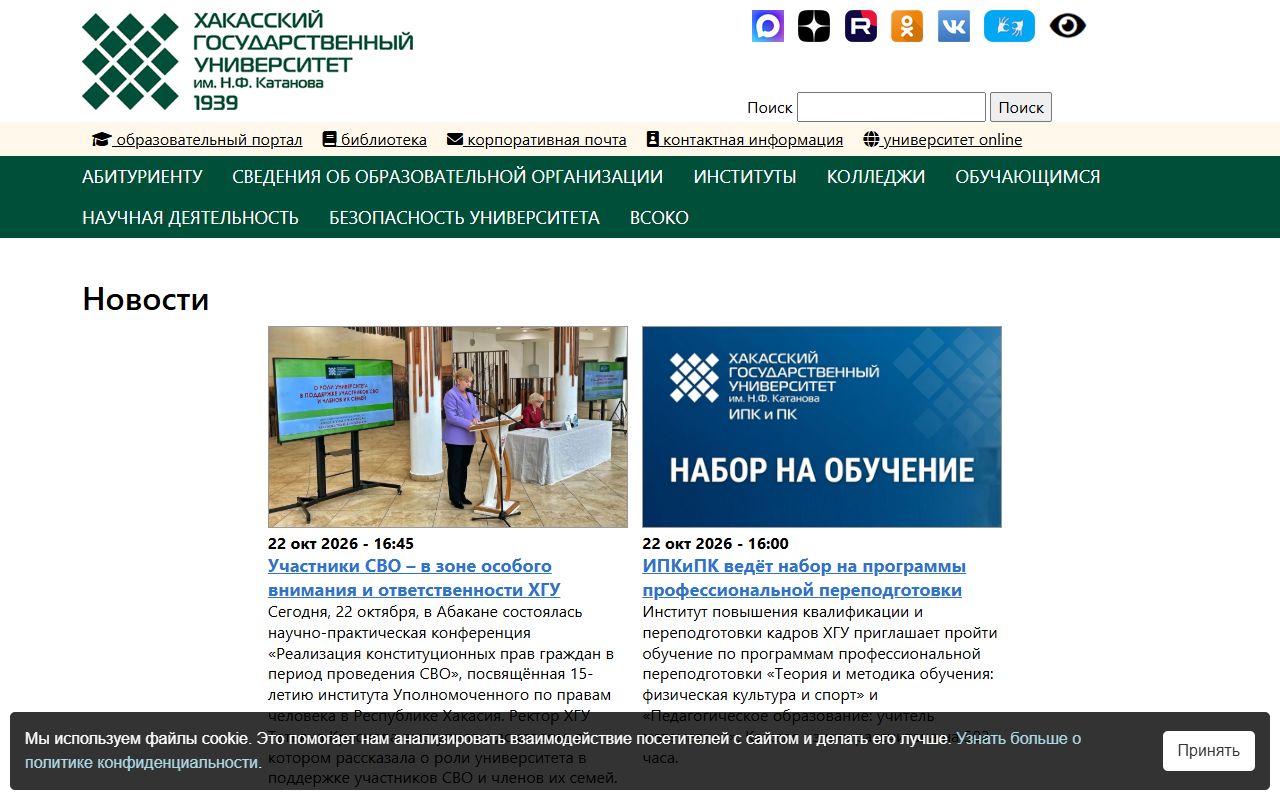Open the Odnoklassniki orange icon
Viewport: 1280px width, 800px height.
coord(907,26)
